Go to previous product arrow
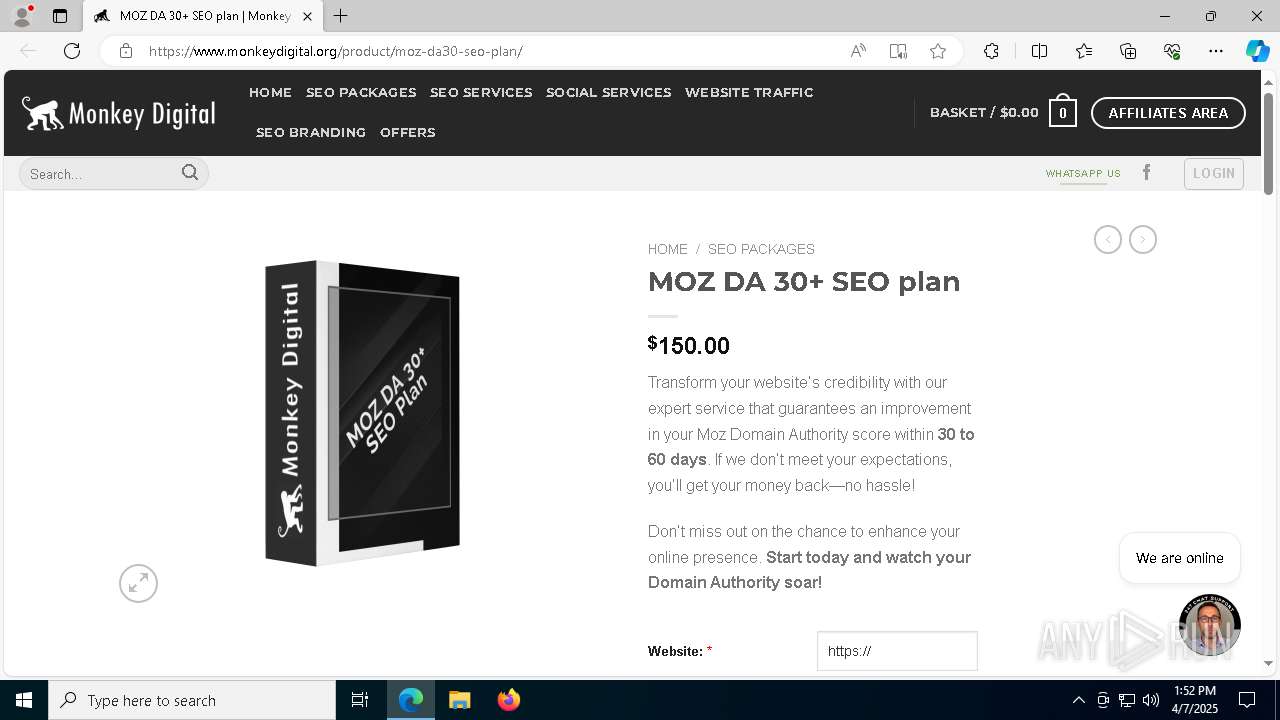 coord(1107,240)
